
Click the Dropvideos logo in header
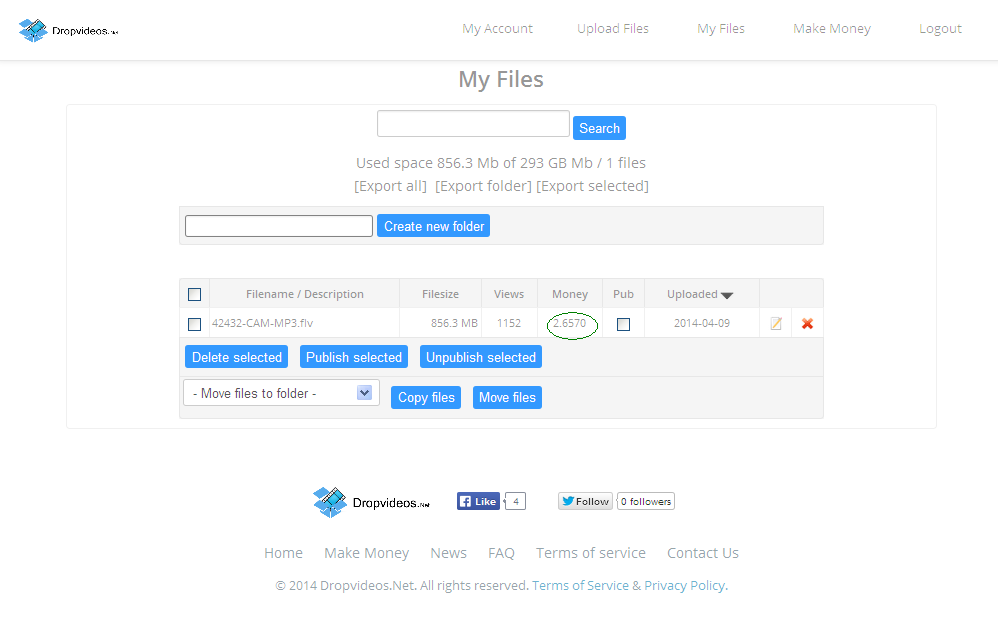pyautogui.click(x=69, y=30)
